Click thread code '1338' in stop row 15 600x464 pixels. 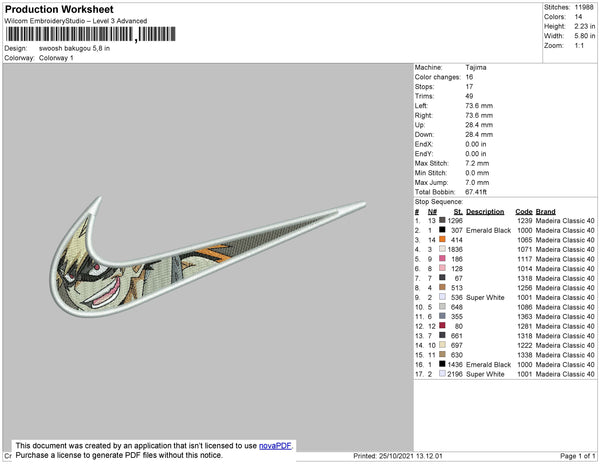click(525, 355)
